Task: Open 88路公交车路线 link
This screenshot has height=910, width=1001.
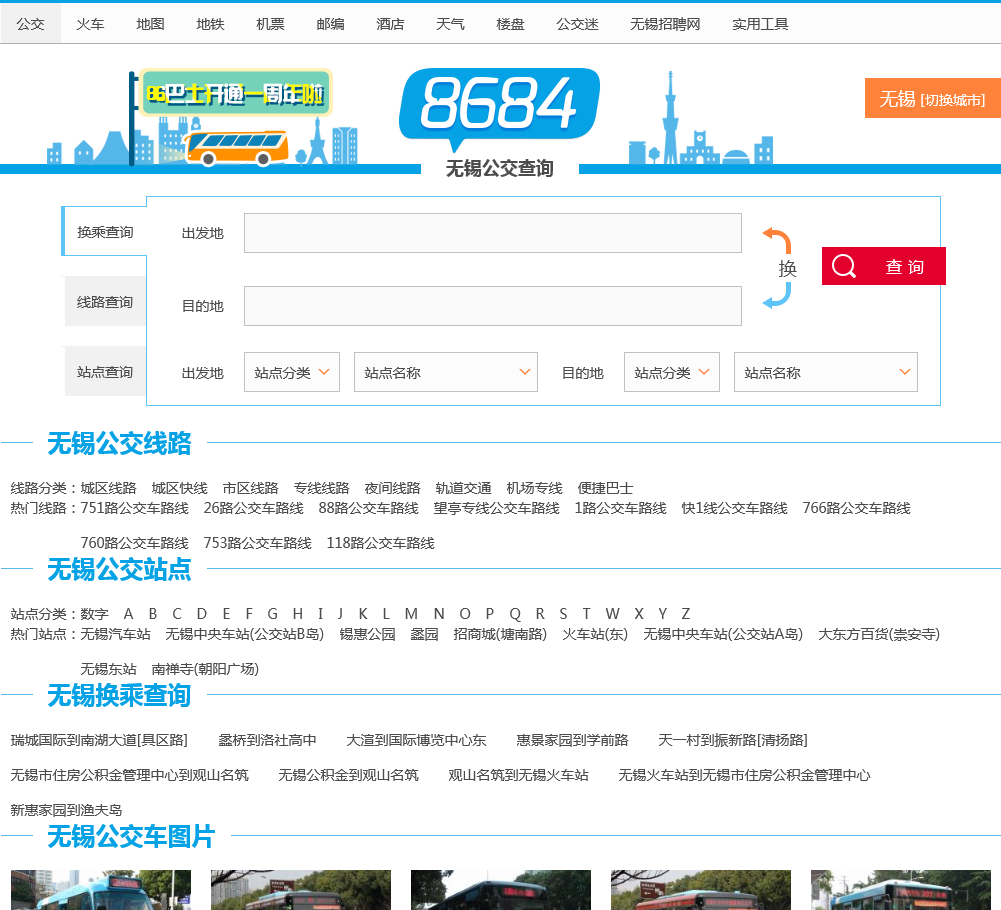Action: (x=368, y=508)
